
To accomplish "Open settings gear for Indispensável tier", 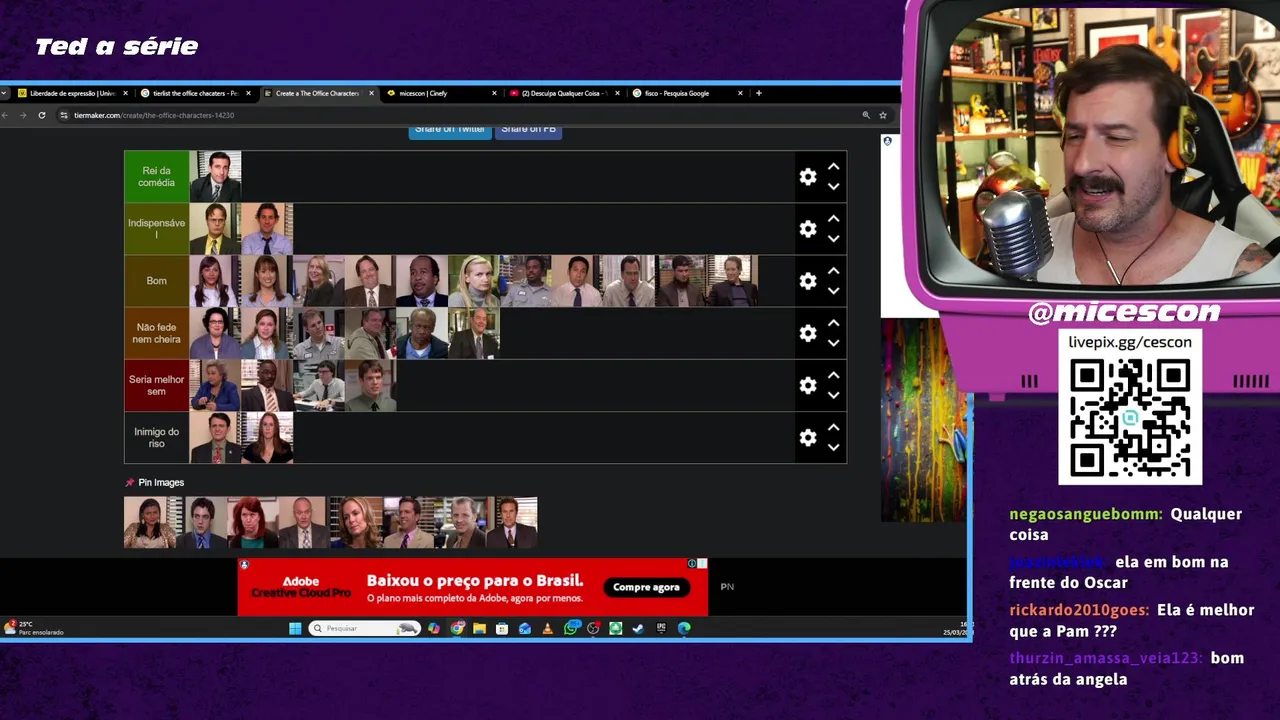I will pyautogui.click(x=808, y=229).
